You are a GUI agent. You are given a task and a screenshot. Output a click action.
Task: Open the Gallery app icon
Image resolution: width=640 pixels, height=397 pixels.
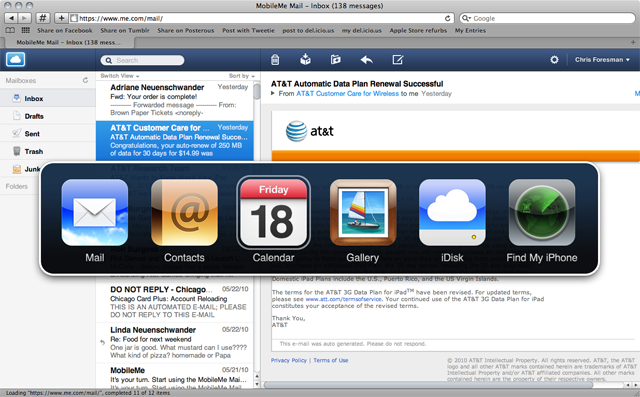[363, 212]
